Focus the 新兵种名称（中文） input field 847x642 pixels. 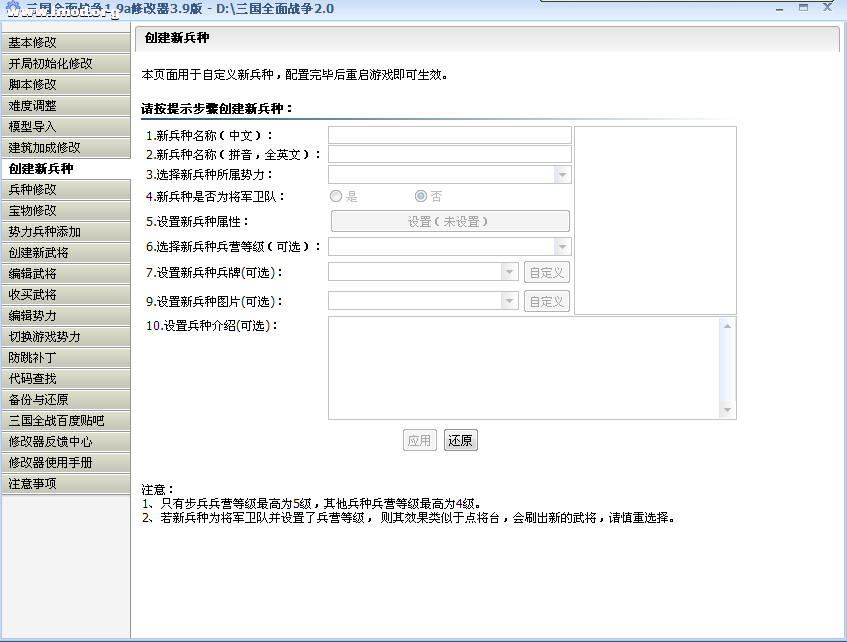450,135
